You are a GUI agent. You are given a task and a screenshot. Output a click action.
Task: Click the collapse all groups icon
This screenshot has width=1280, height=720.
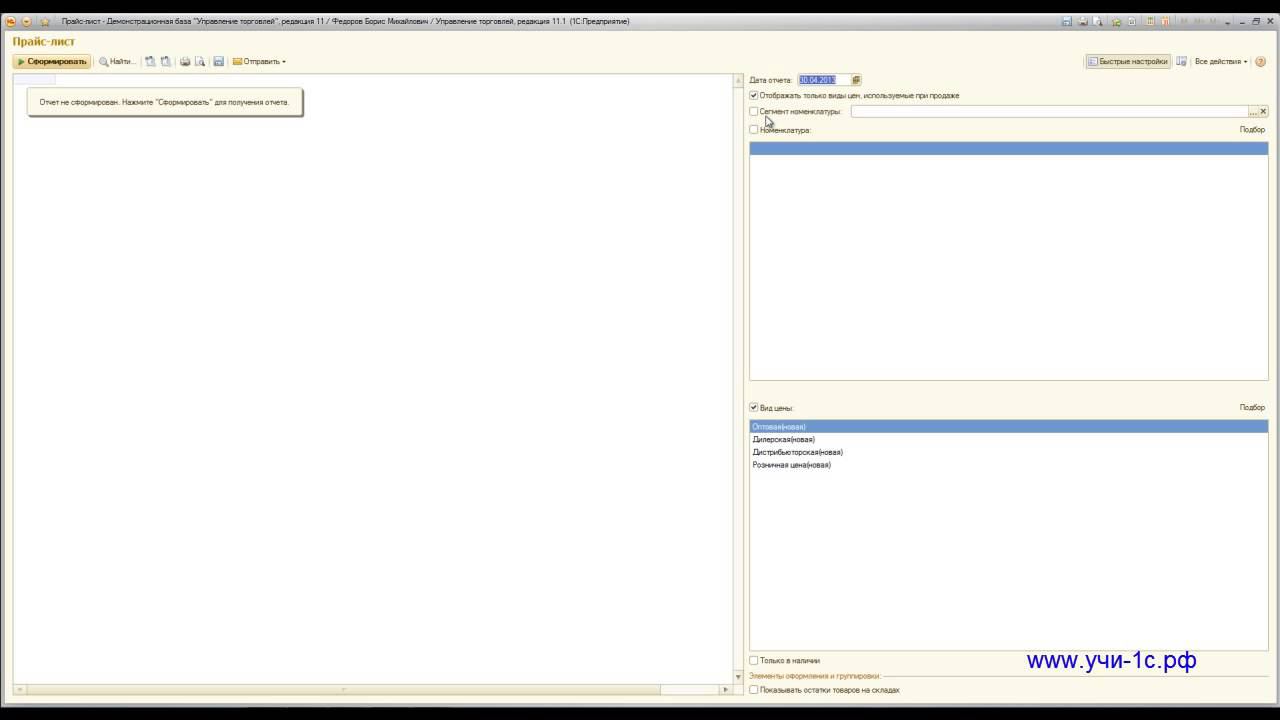click(x=166, y=62)
